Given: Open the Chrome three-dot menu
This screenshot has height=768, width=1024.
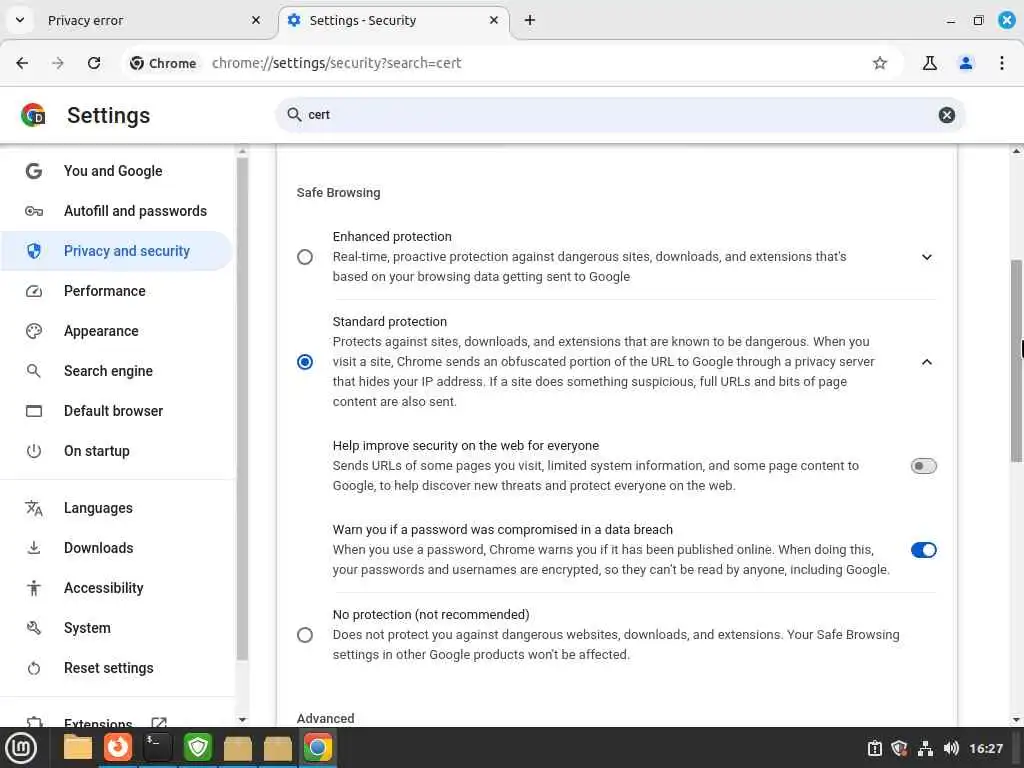Looking at the screenshot, I should pos(1001,63).
